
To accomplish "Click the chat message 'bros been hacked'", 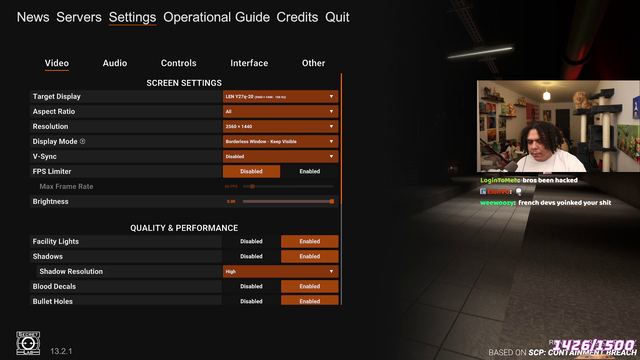I will click(550, 180).
